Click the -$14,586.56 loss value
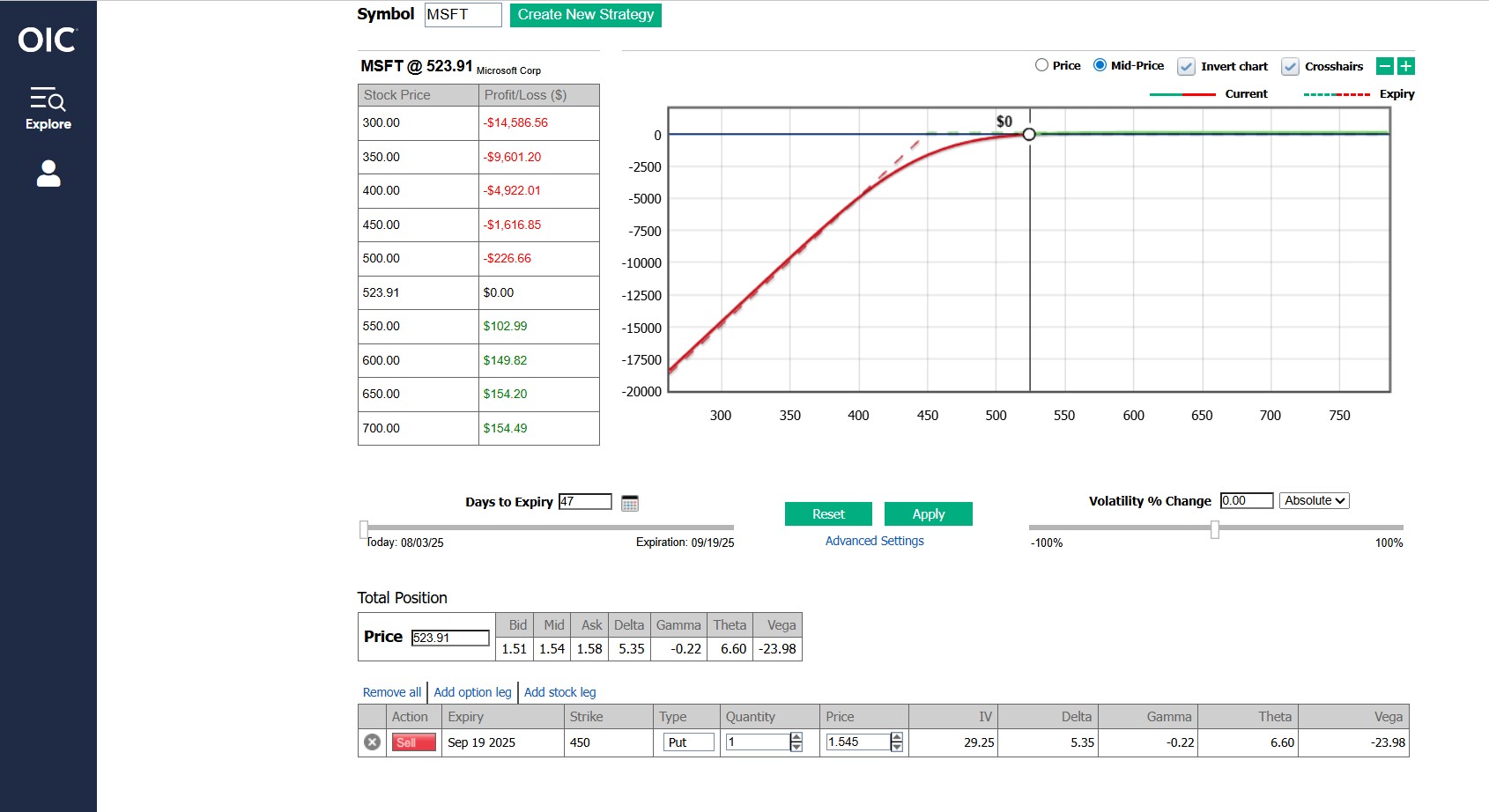This screenshot has height=812, width=1489. 515,122
